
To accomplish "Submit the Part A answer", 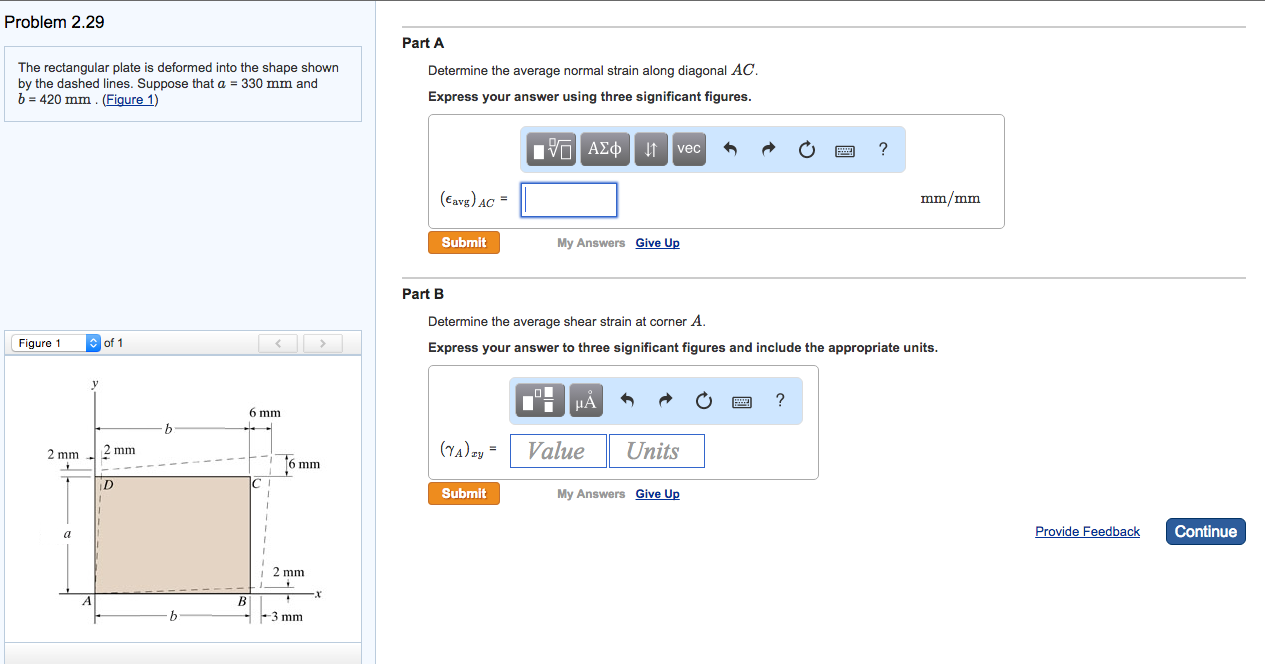I will (x=464, y=243).
